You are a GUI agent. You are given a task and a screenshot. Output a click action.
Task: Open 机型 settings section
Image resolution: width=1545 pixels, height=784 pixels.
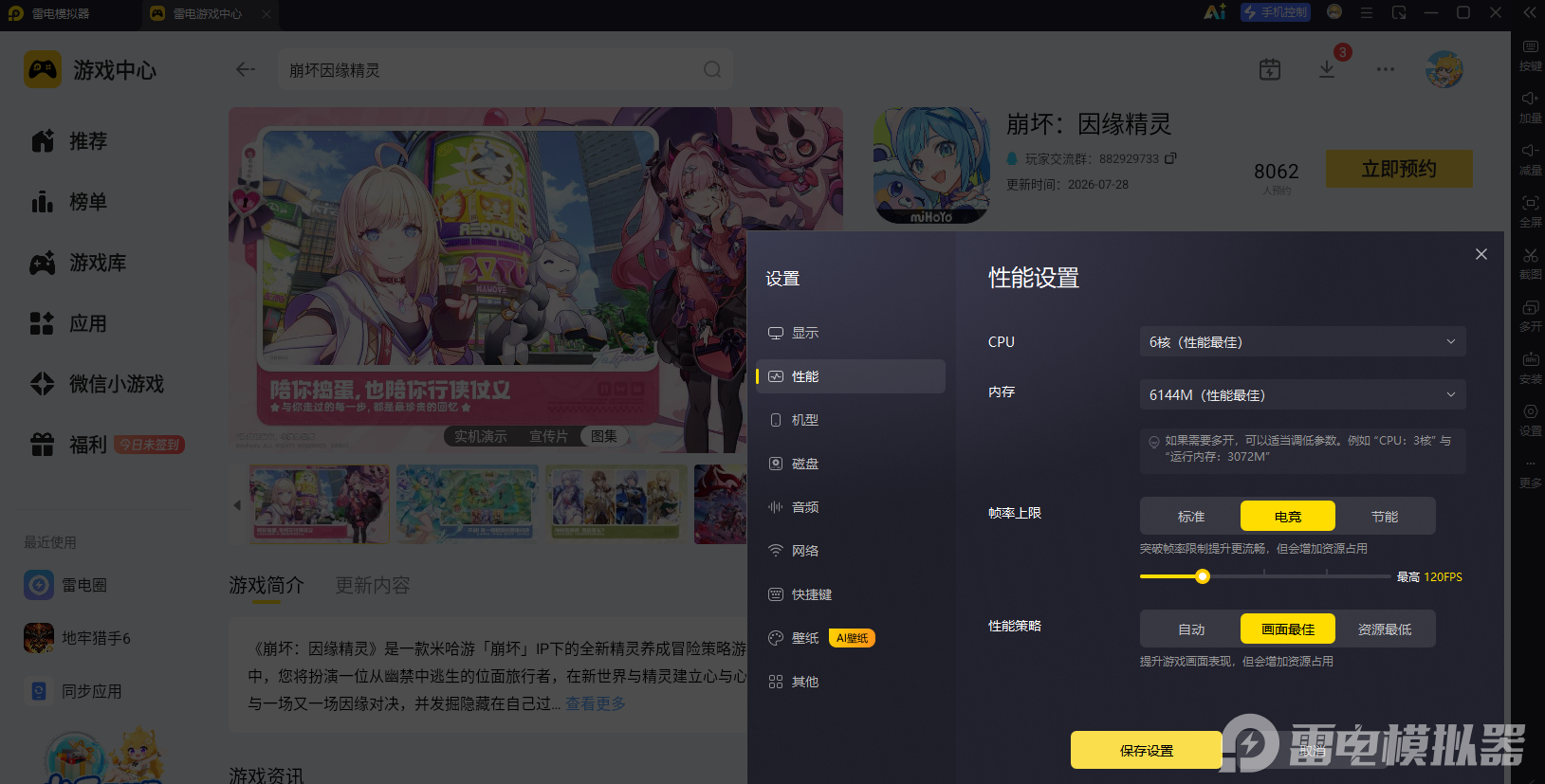[851, 420]
